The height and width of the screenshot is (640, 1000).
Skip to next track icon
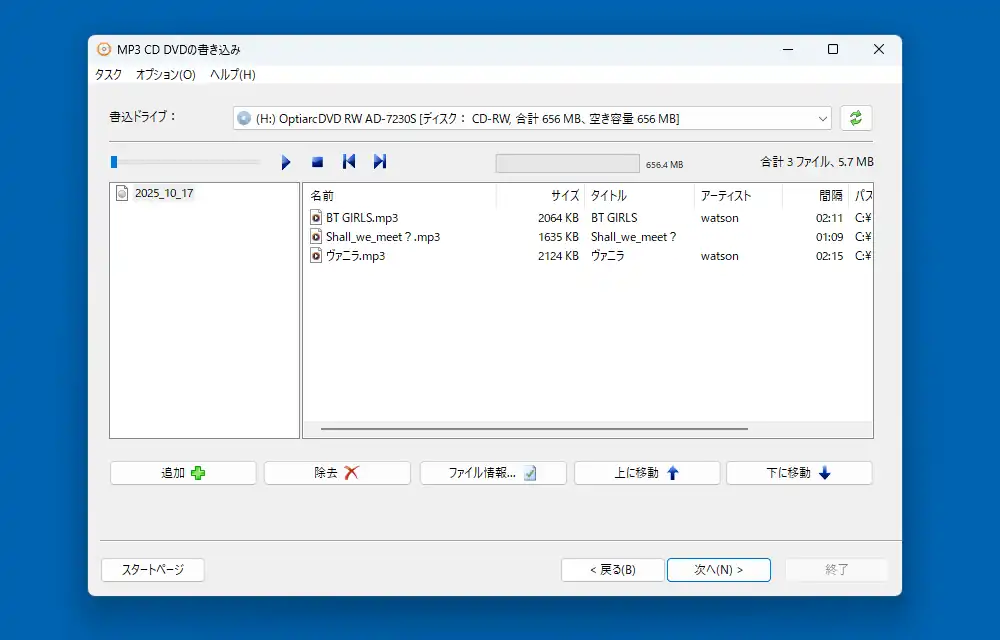tap(380, 162)
